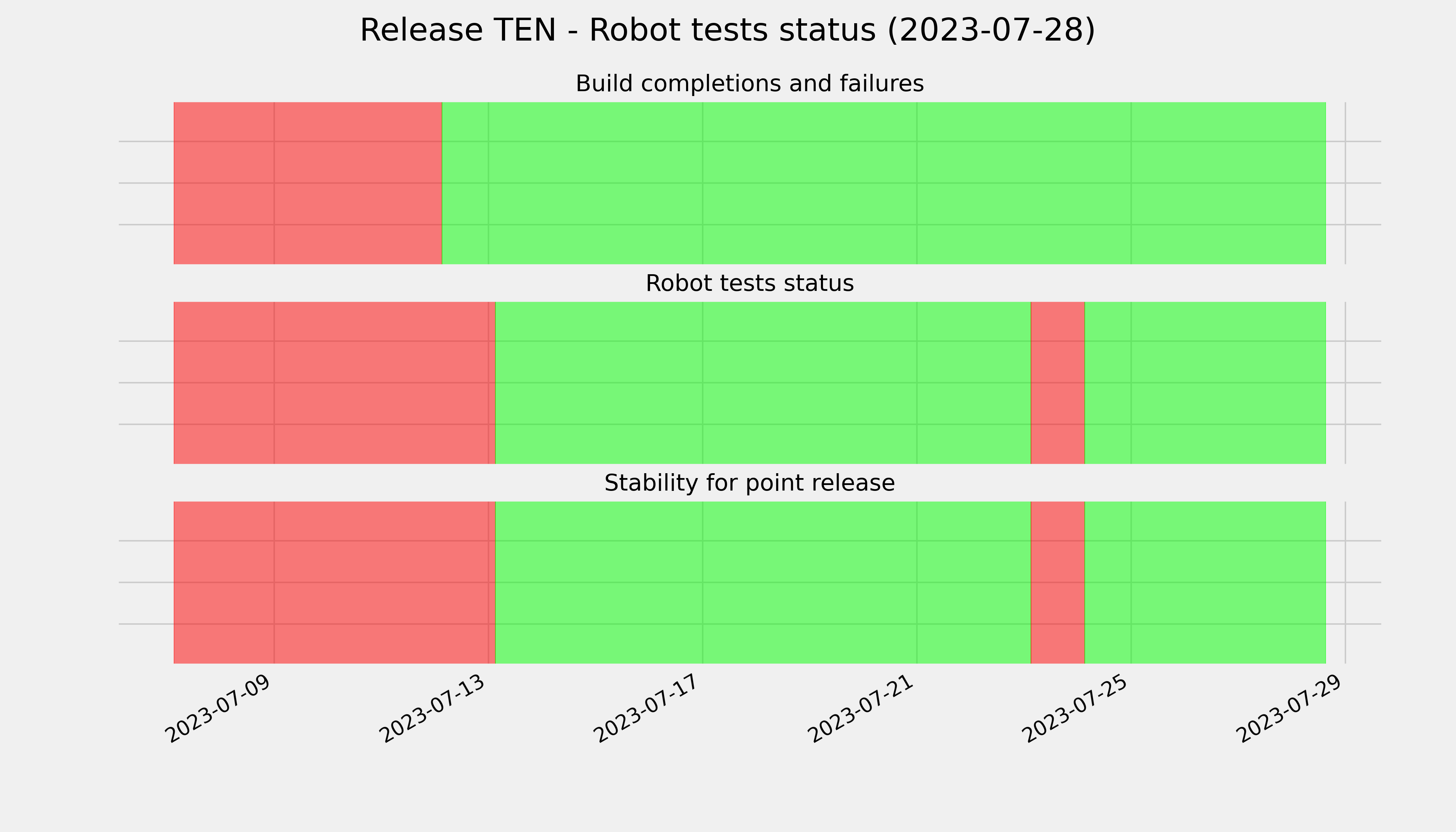Click the narrow red band in Stability chart
Screen dimensions: 1456x832
[x=1058, y=582]
